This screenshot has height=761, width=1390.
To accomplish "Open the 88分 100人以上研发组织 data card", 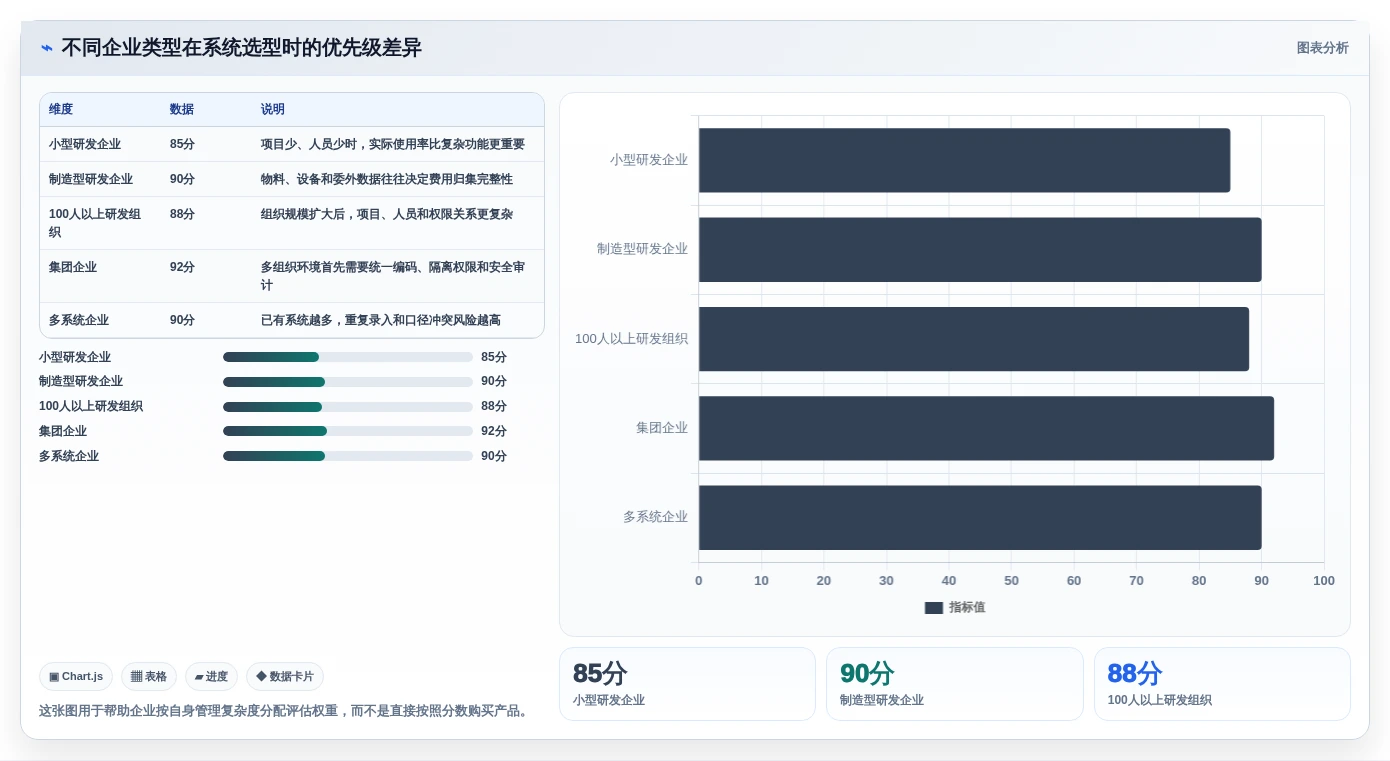I will [x=1222, y=684].
